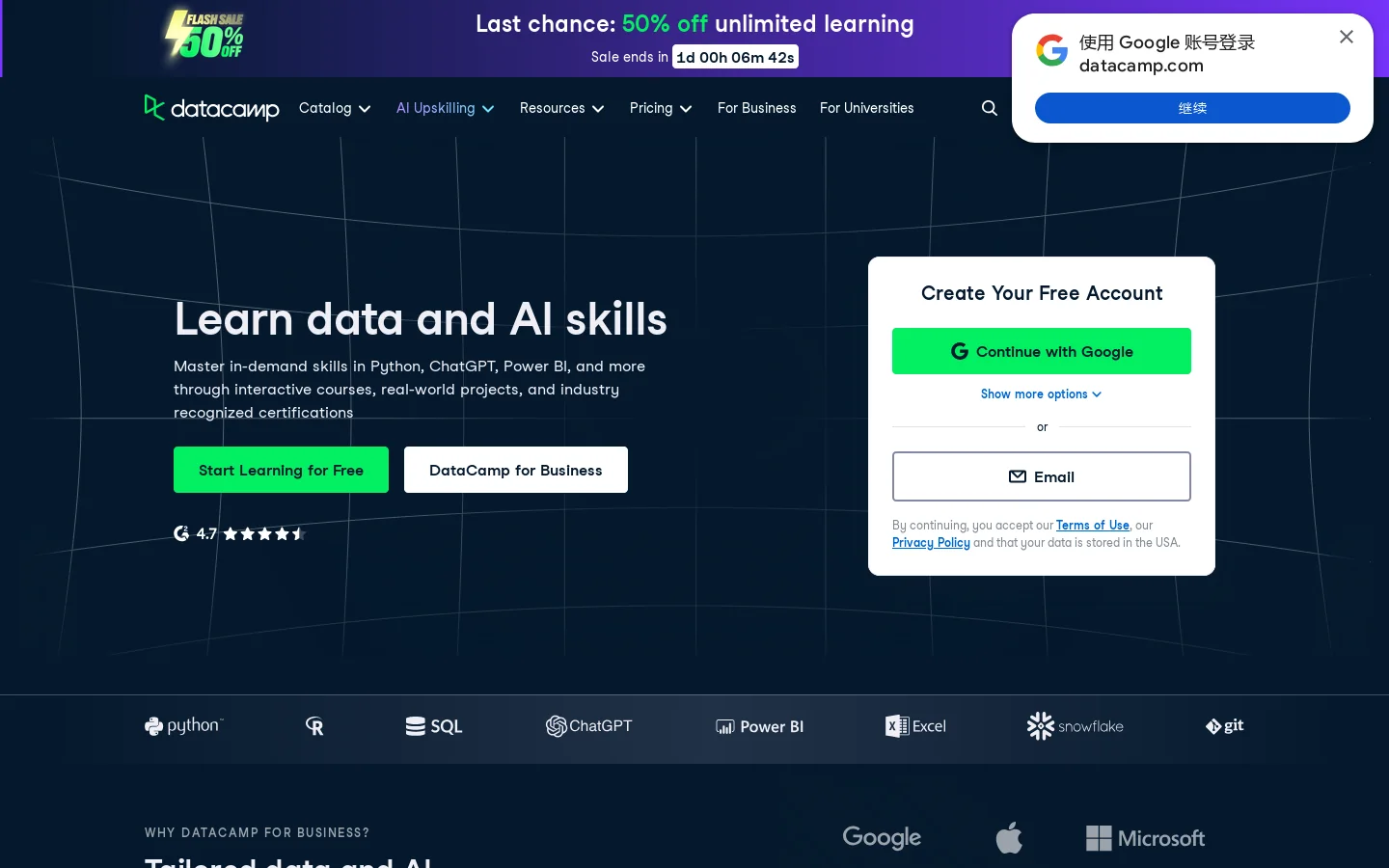Expand the AI Upskilling chevron
Screen dimensions: 1389x868
(488, 109)
